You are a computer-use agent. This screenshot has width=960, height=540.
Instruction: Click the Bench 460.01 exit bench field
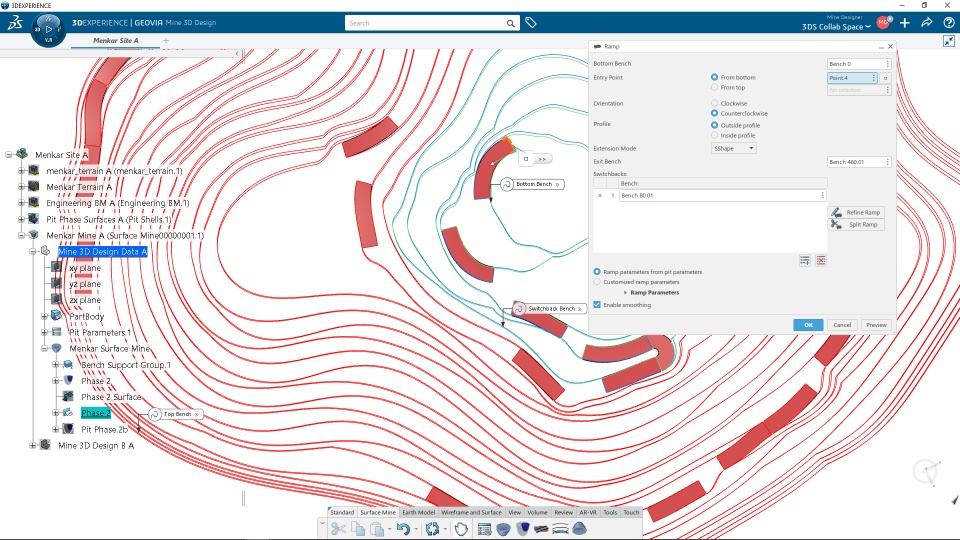coord(858,162)
